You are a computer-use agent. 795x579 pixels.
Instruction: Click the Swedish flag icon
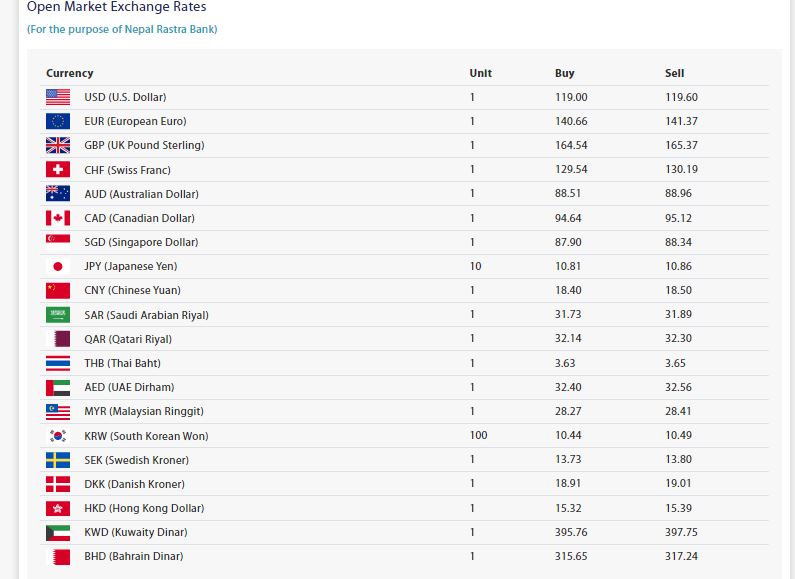tap(58, 460)
